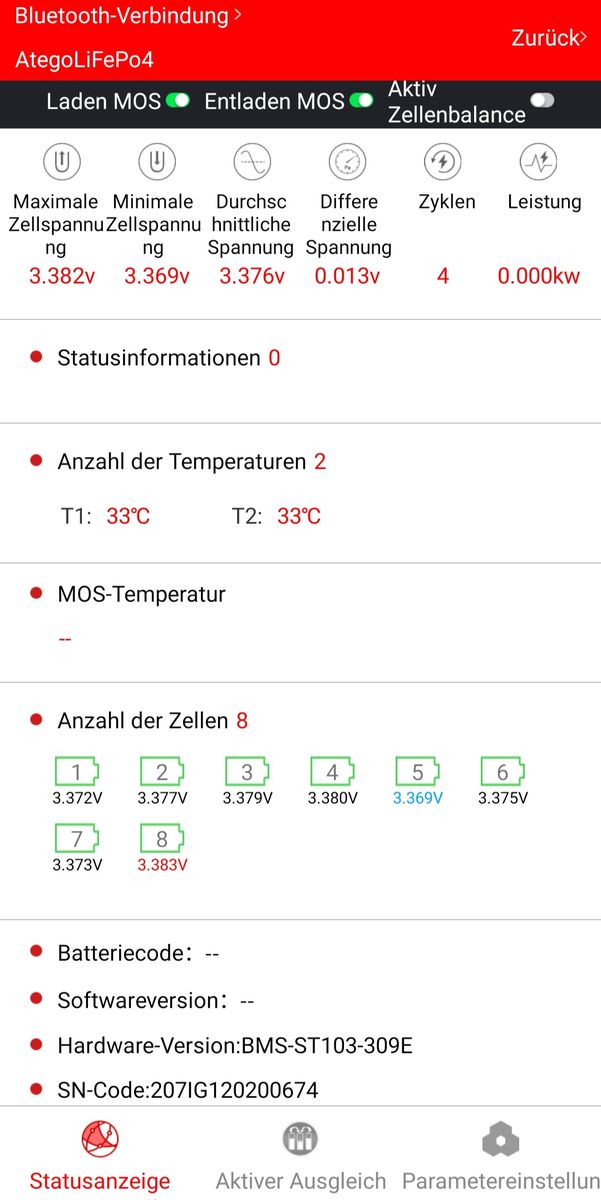The width and height of the screenshot is (601, 1200).
Task: Select cell 5 battery icon
Action: [417, 772]
